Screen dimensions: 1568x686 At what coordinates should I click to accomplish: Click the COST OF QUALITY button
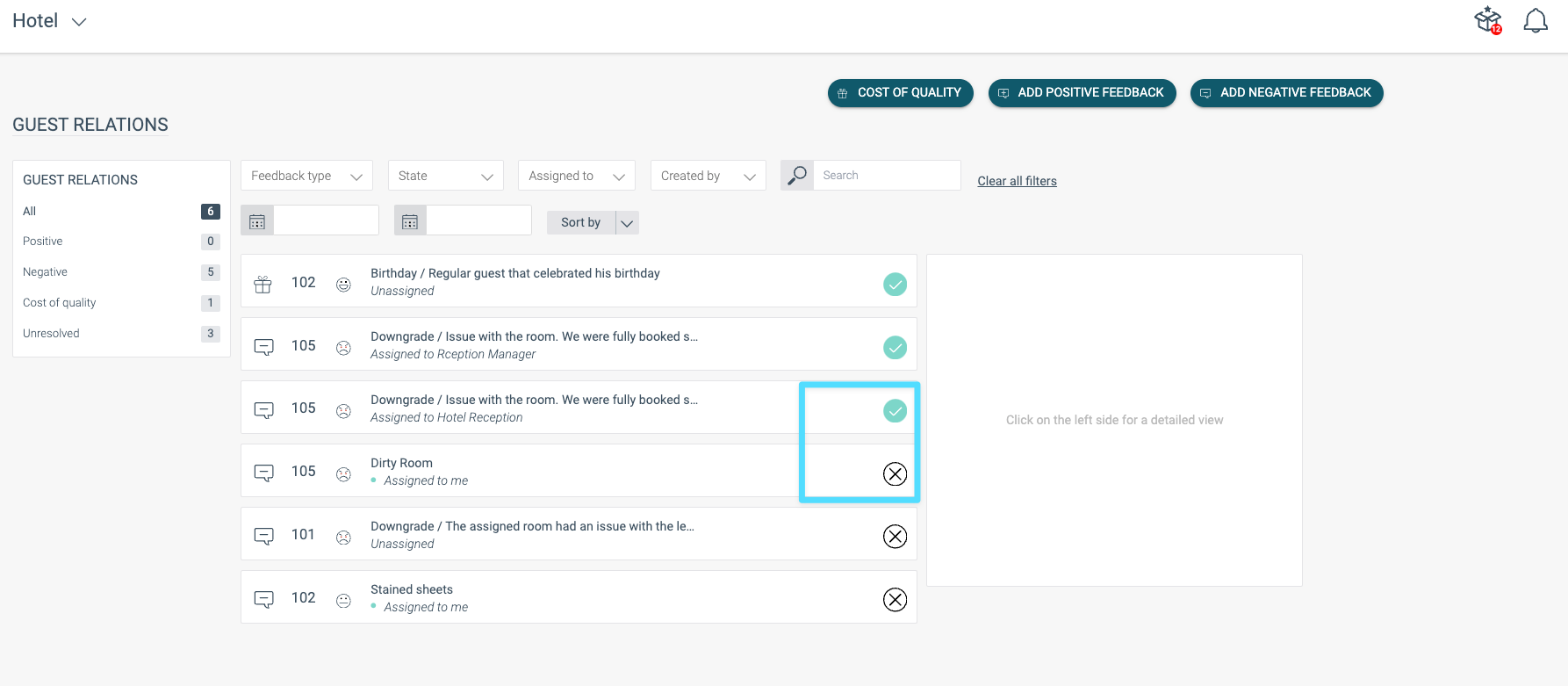pyautogui.click(x=901, y=93)
